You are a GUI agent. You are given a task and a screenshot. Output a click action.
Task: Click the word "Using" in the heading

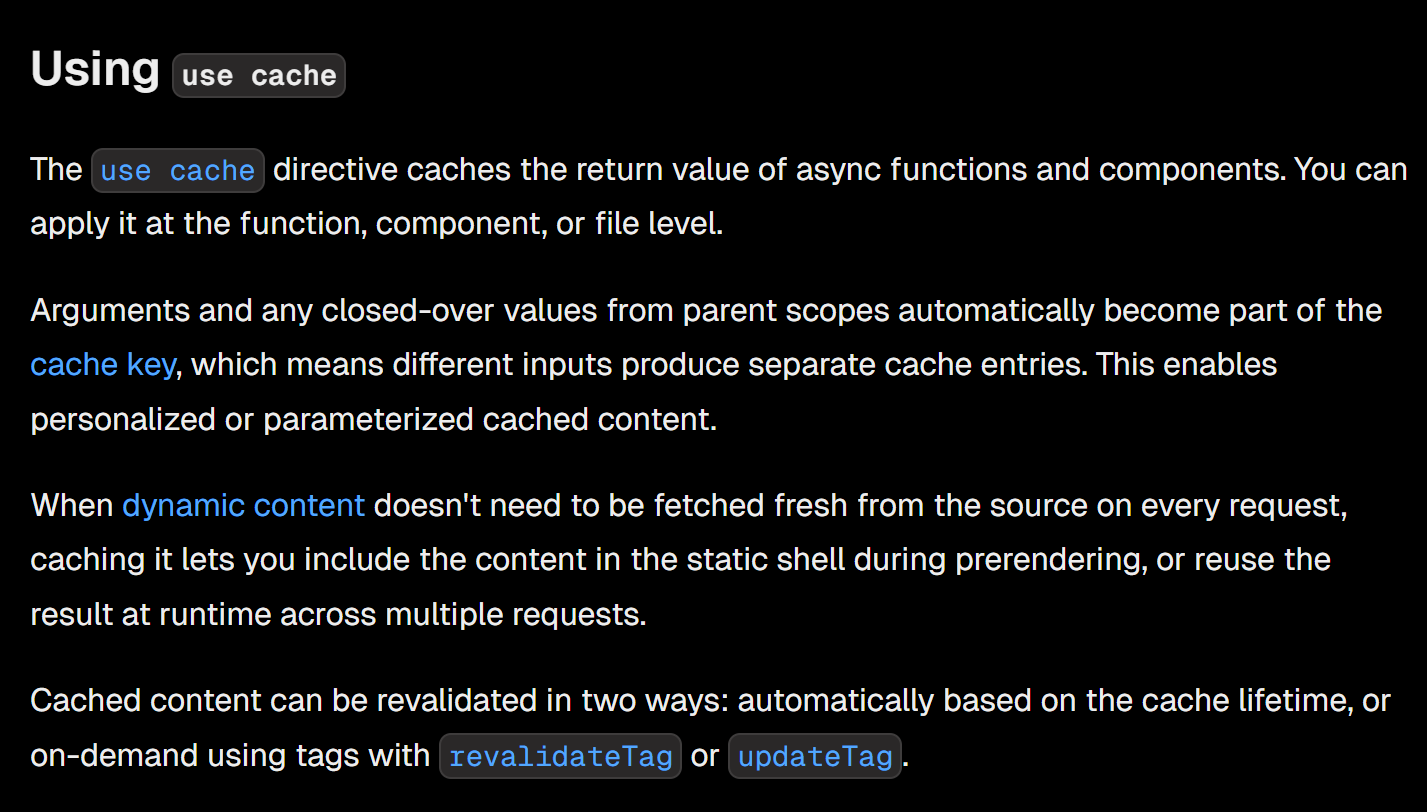point(95,70)
